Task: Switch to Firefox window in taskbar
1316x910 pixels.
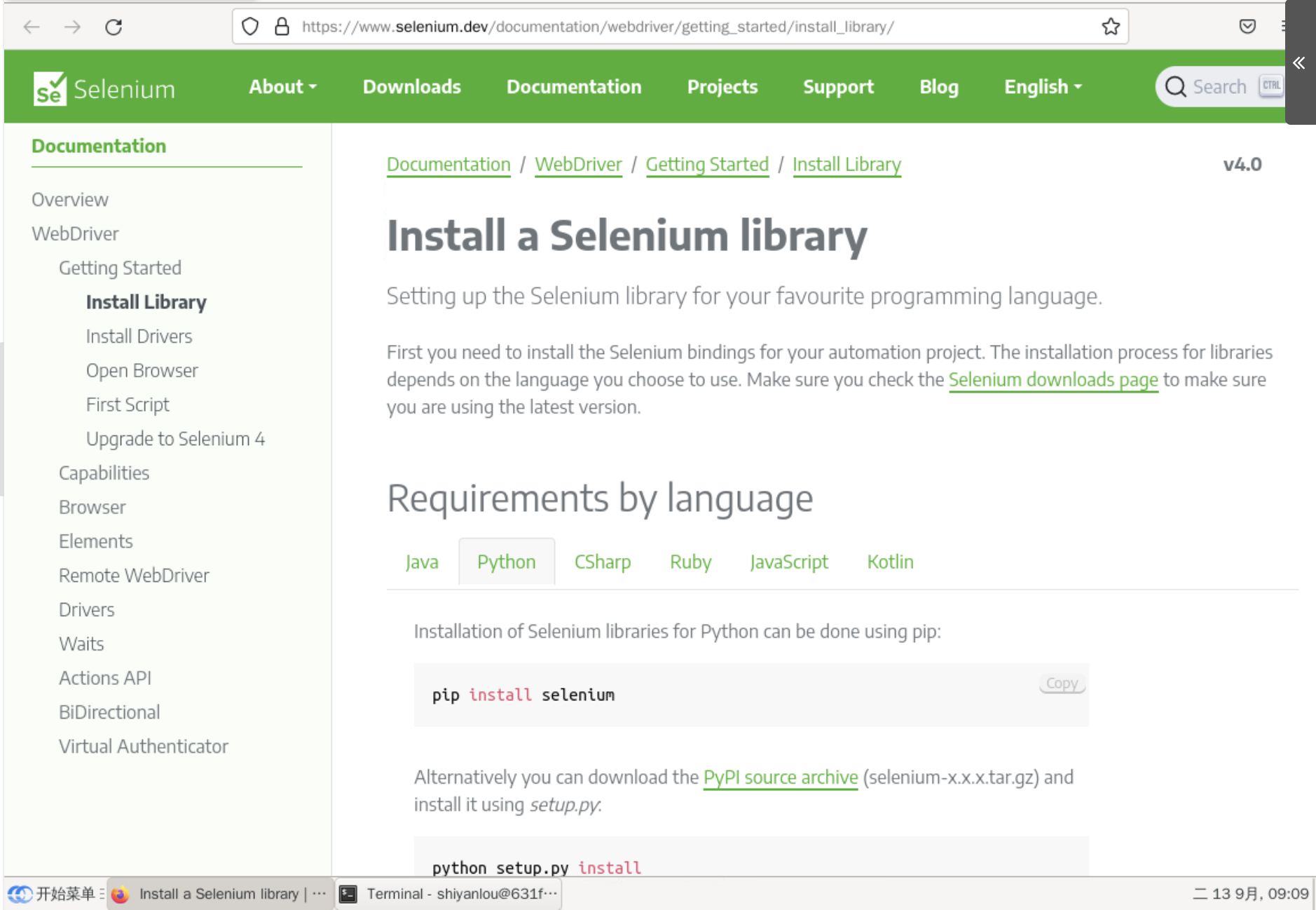Action: pyautogui.click(x=220, y=894)
